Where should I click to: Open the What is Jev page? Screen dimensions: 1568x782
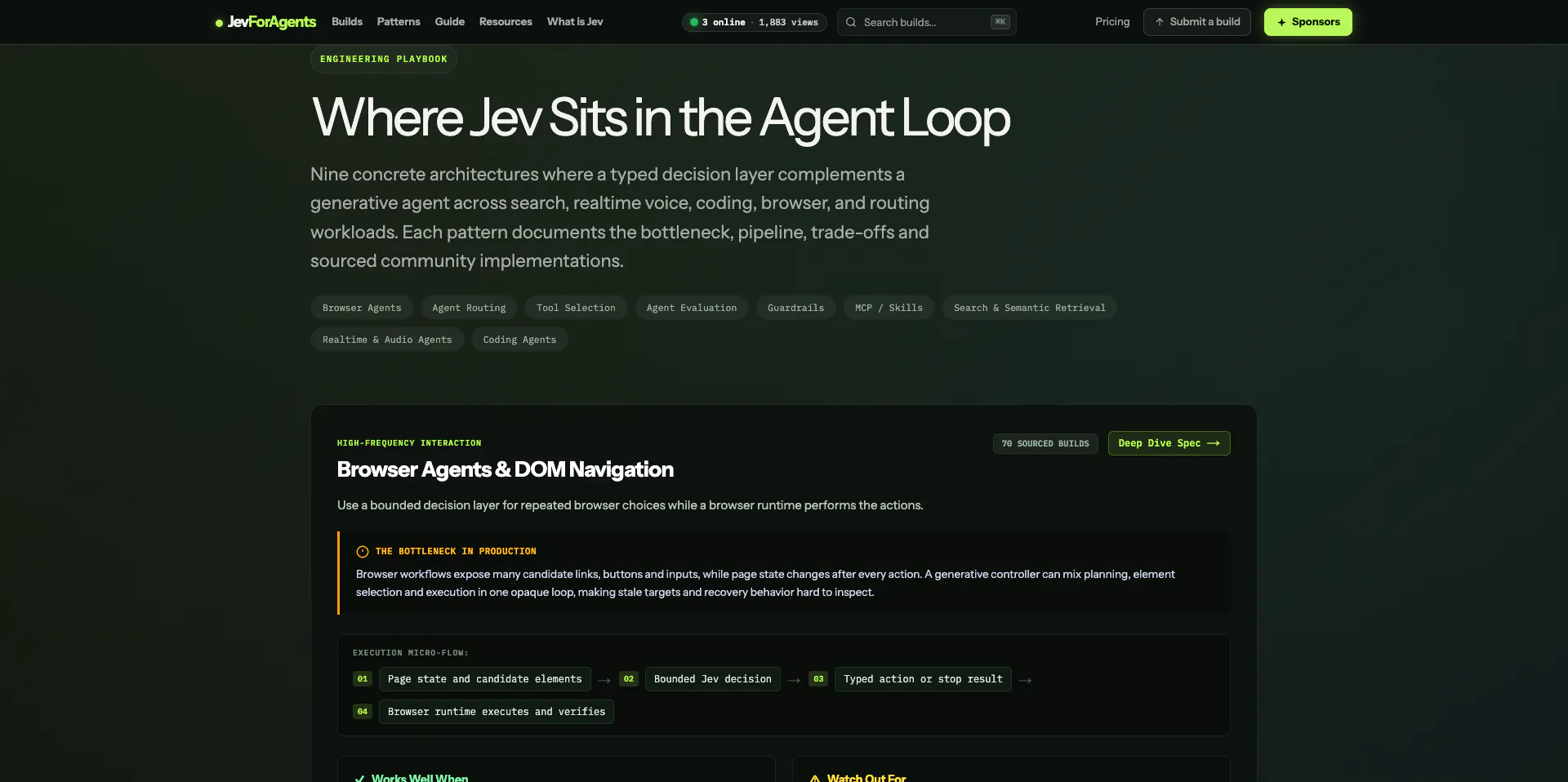pyautogui.click(x=575, y=22)
